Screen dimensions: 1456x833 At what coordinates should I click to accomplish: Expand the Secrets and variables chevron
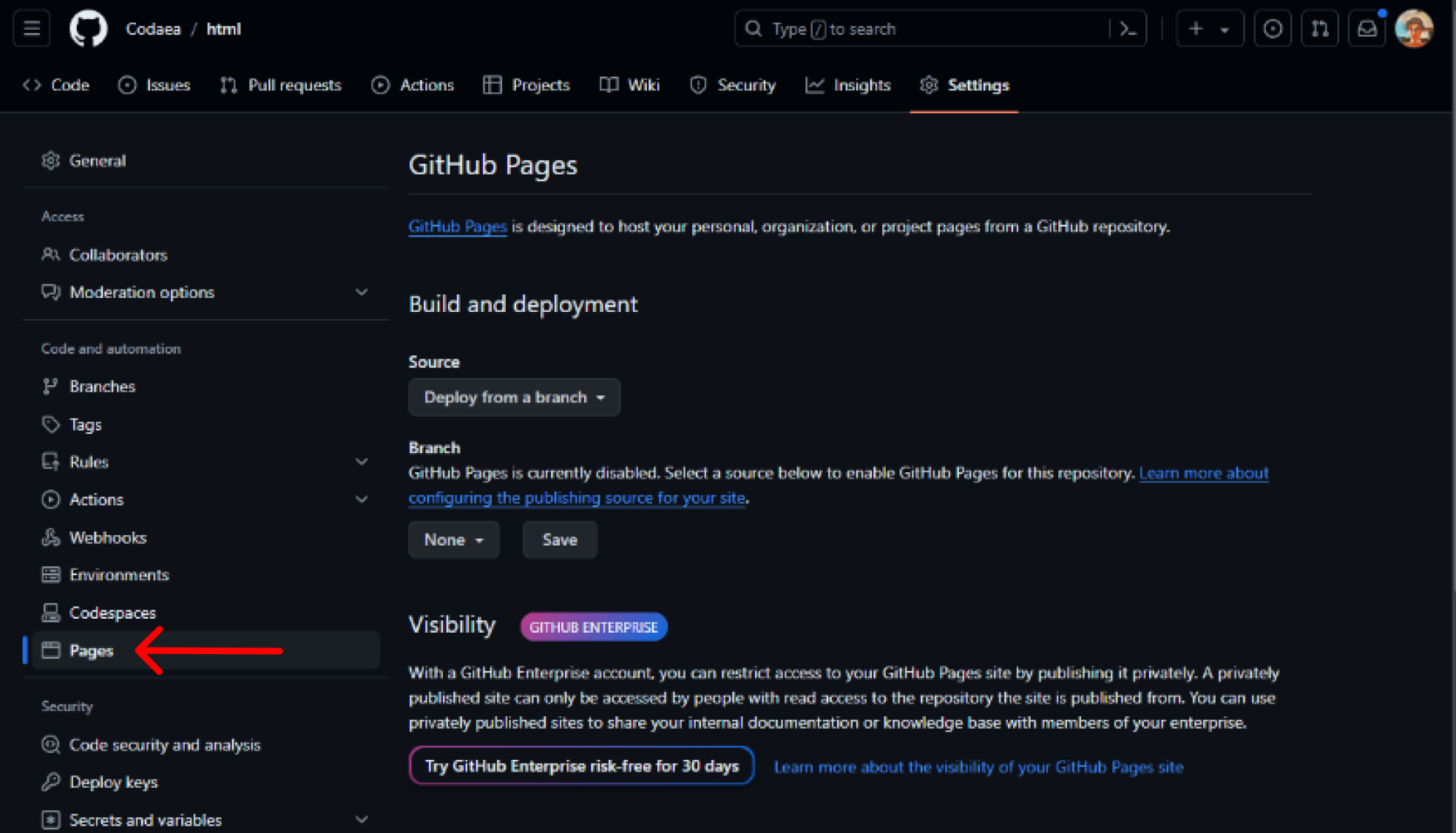point(362,820)
